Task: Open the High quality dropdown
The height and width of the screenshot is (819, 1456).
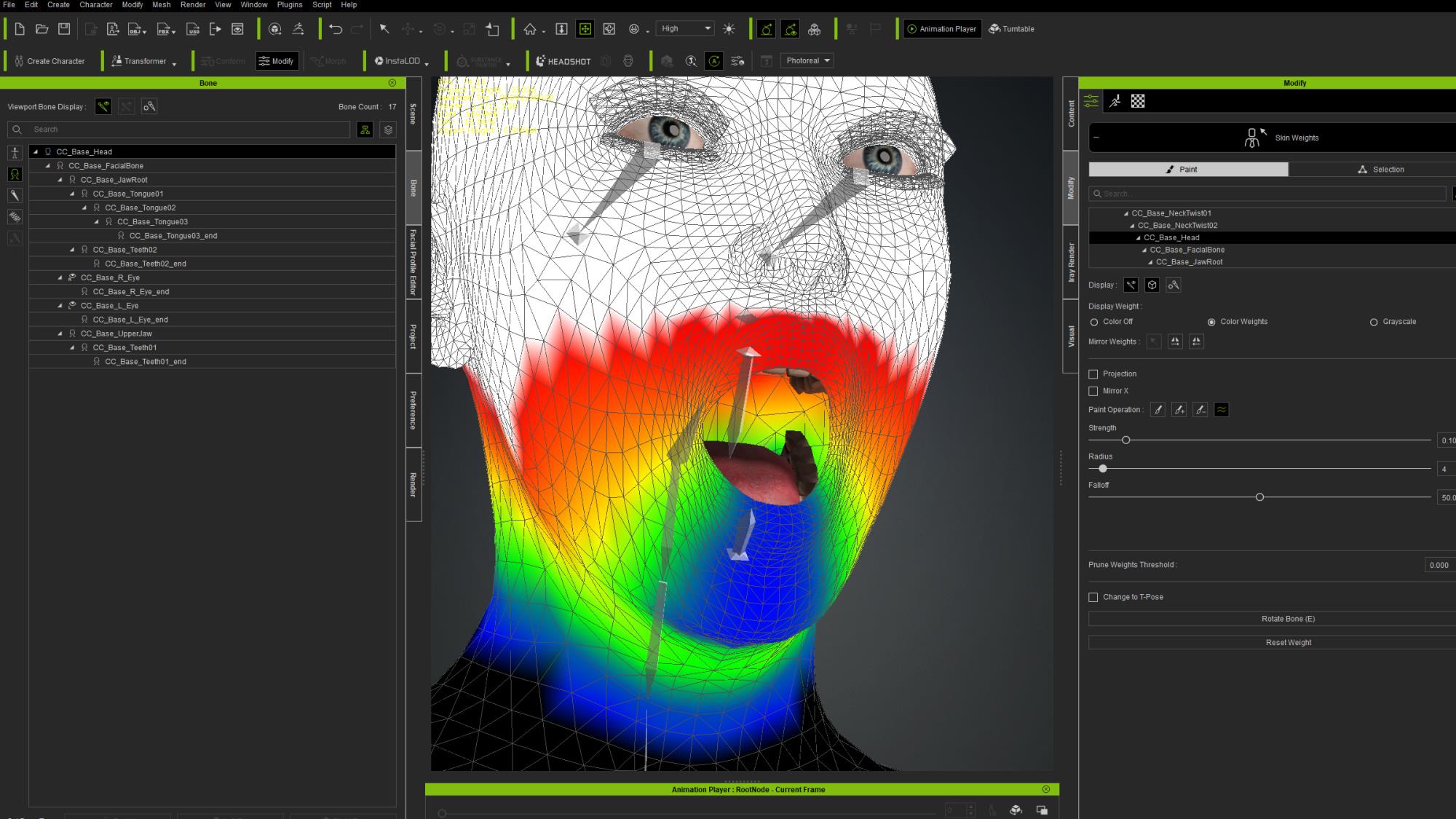Action: point(685,29)
